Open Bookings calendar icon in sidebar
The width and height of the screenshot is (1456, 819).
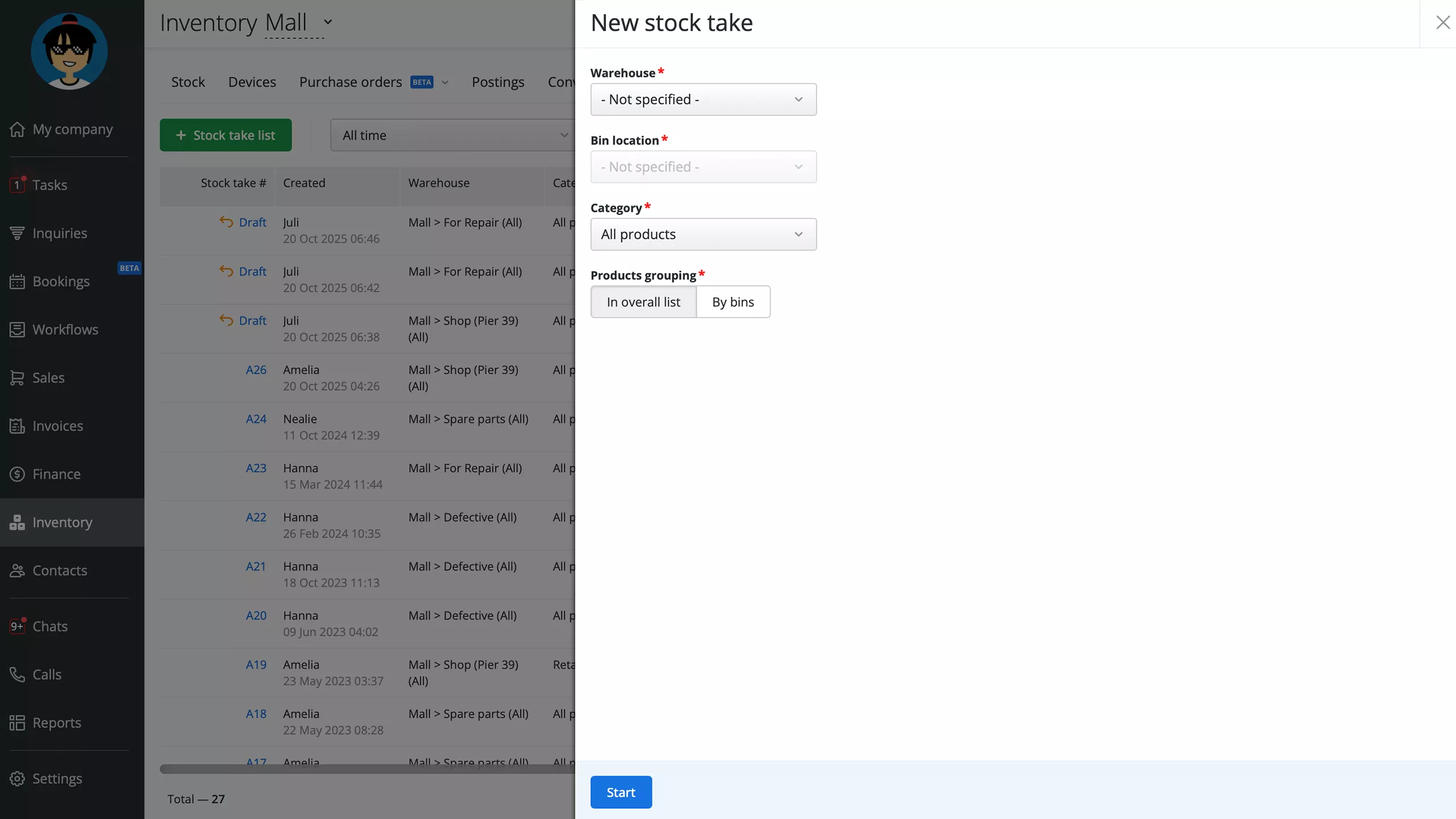tap(17, 282)
